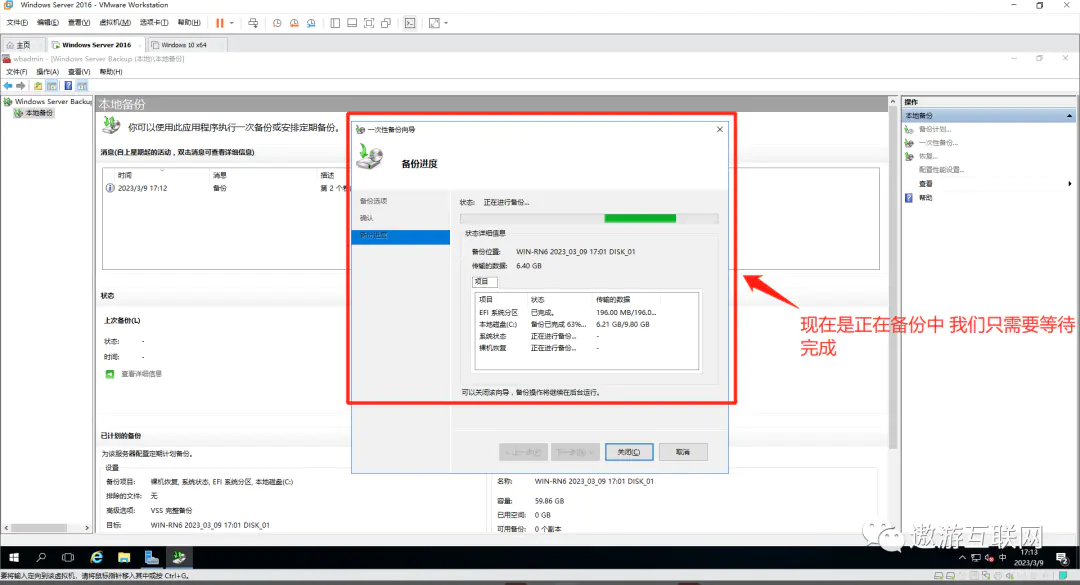1080x585 pixels.
Task: Open wbadmin 帮助(H) menu
Action: [111, 72]
